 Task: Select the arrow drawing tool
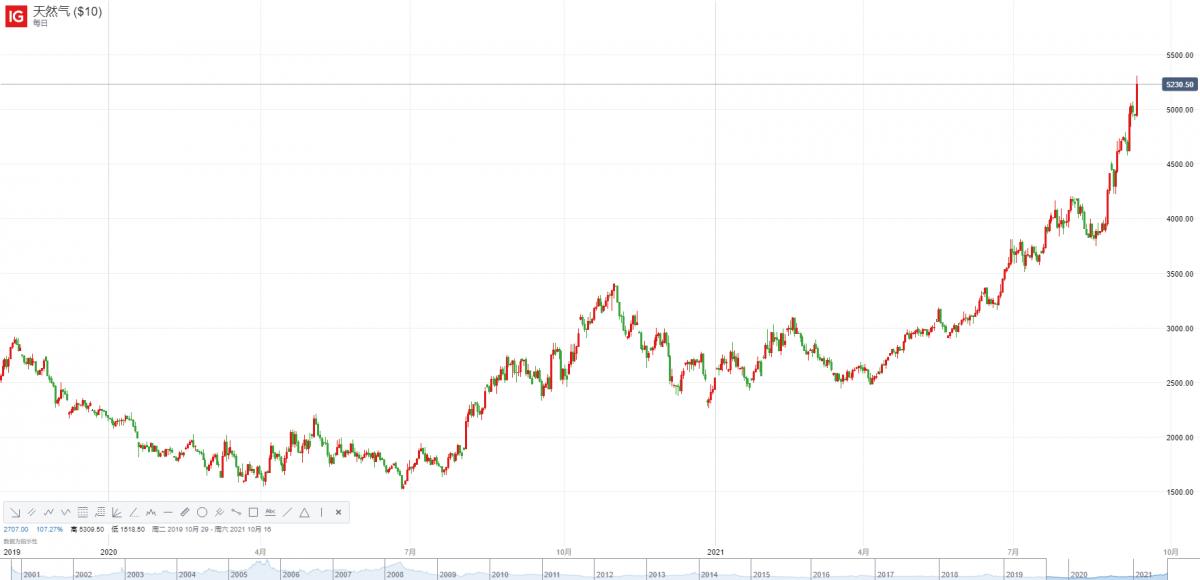[15, 512]
